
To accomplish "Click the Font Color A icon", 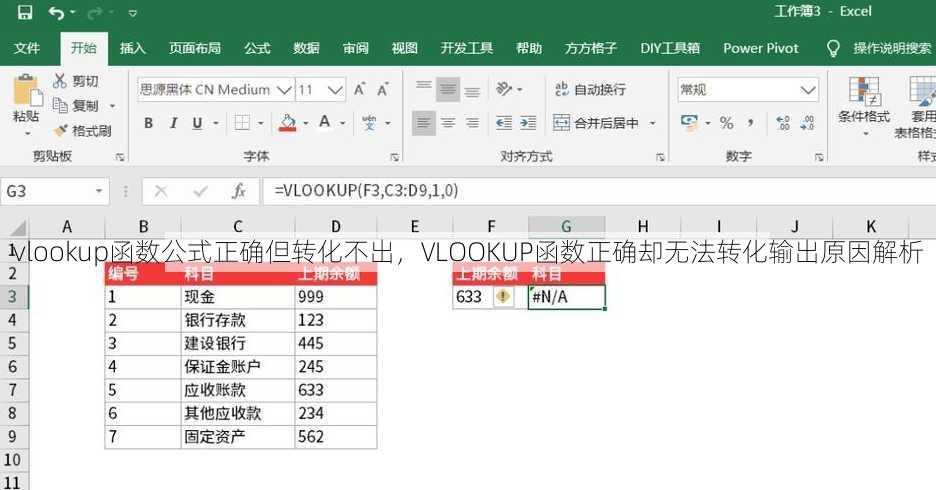I will [324, 123].
